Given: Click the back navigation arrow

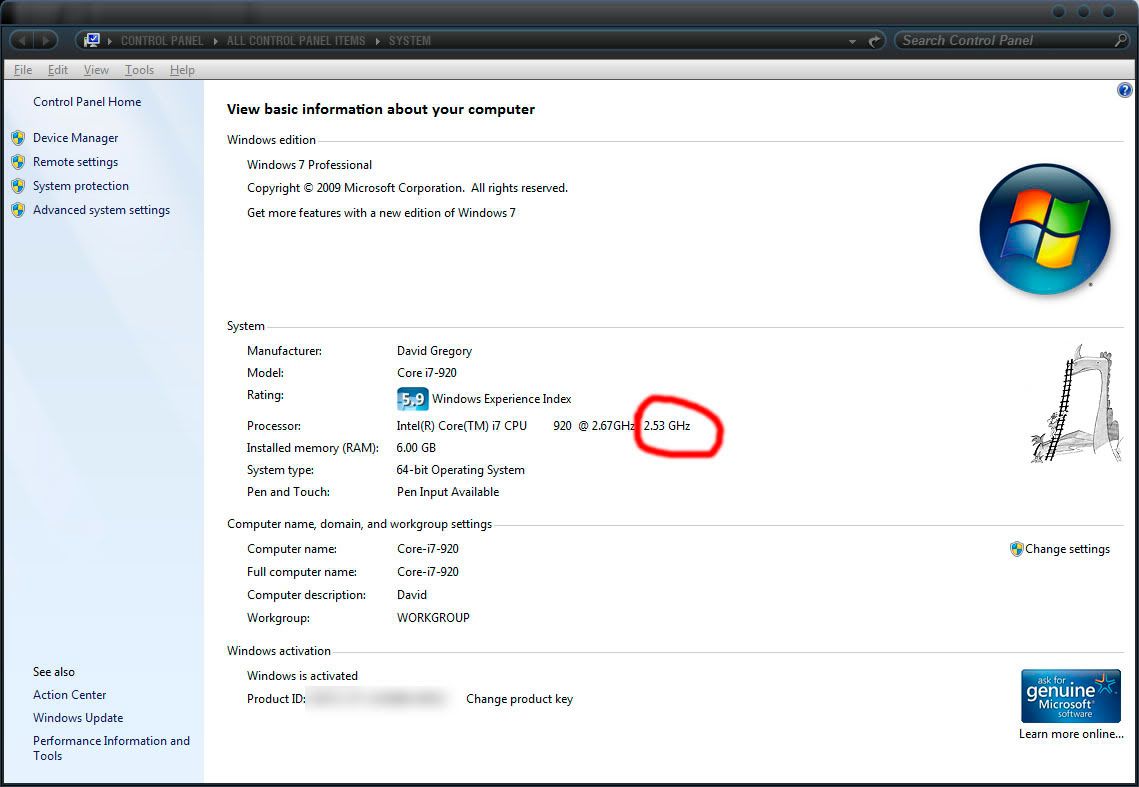Looking at the screenshot, I should [21, 41].
